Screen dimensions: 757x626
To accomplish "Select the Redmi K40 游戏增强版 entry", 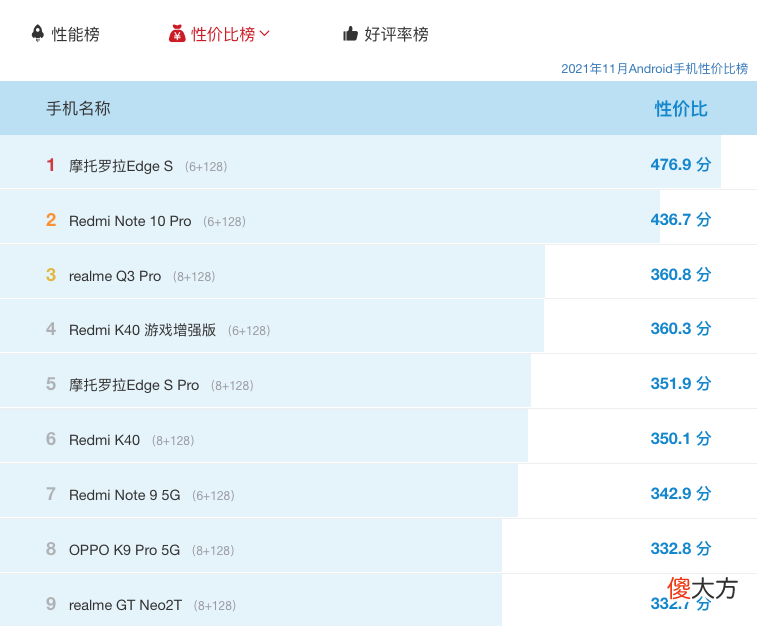I will tap(142, 330).
